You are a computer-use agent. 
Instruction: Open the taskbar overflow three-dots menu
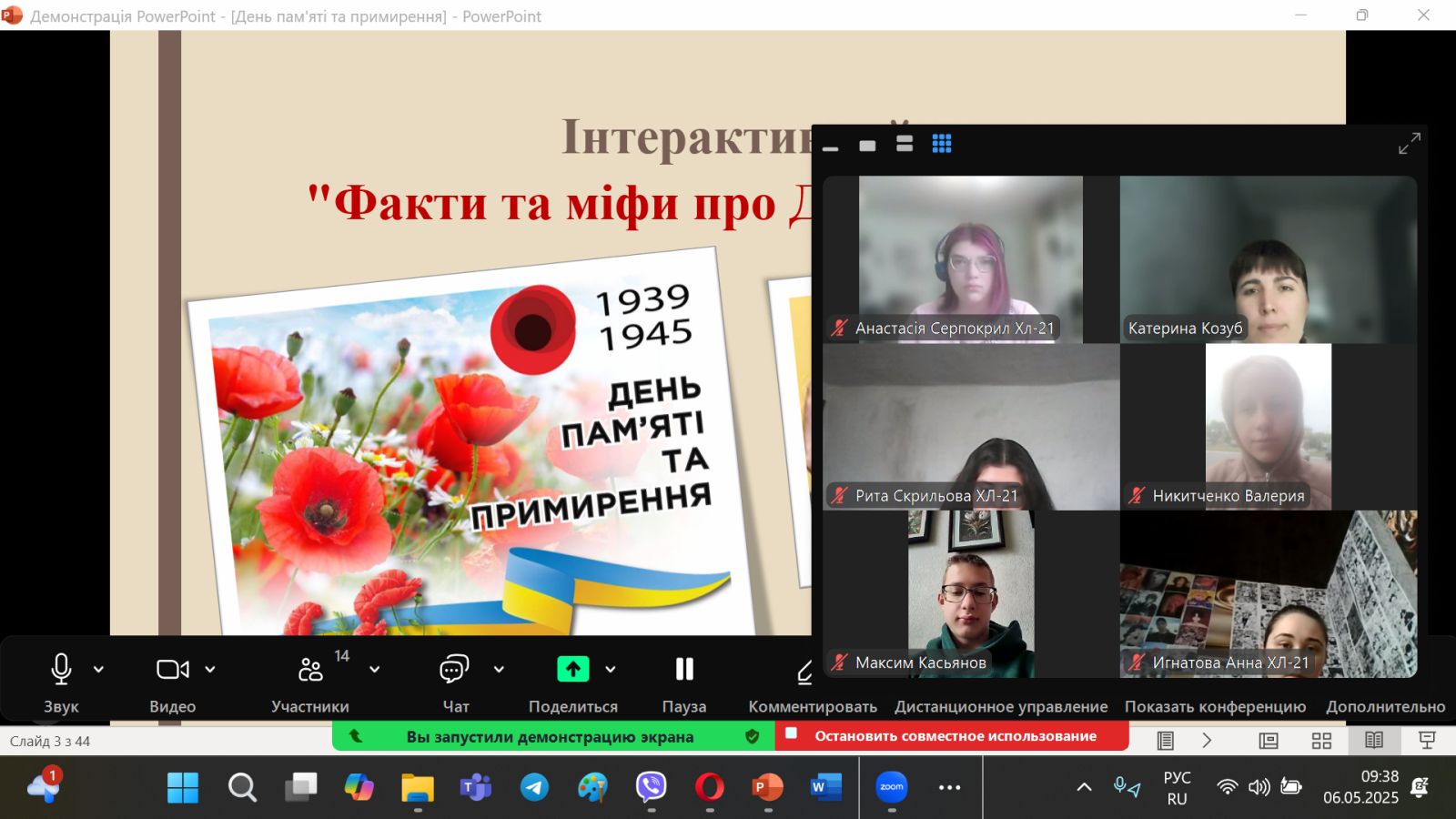point(950,788)
